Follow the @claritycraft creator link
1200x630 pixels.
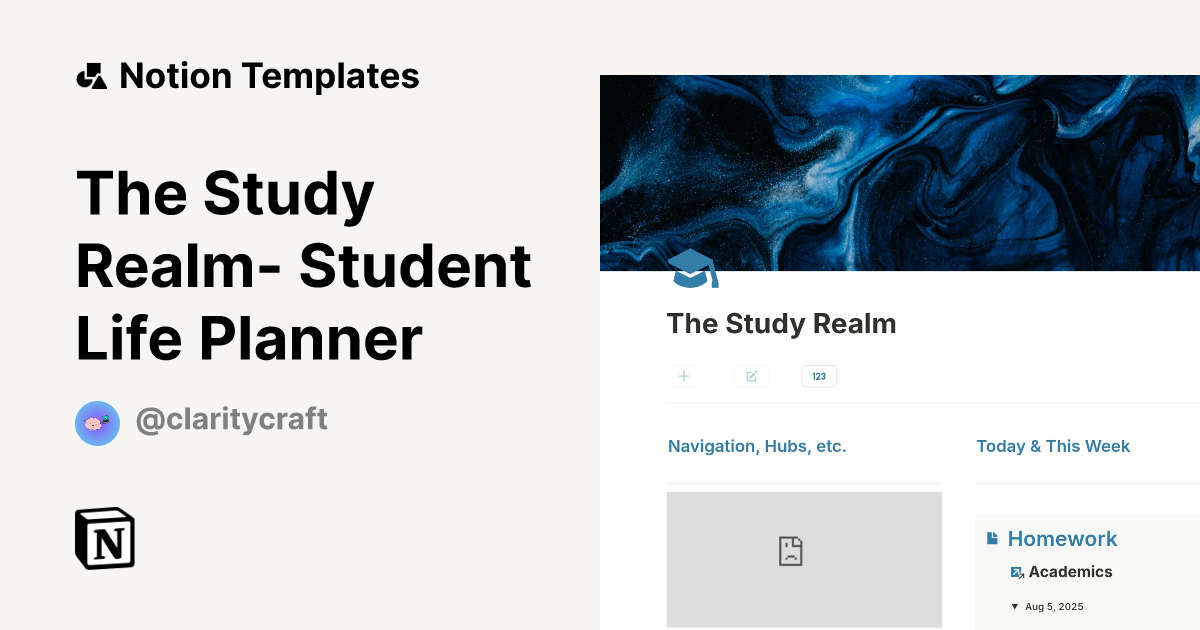(x=232, y=419)
